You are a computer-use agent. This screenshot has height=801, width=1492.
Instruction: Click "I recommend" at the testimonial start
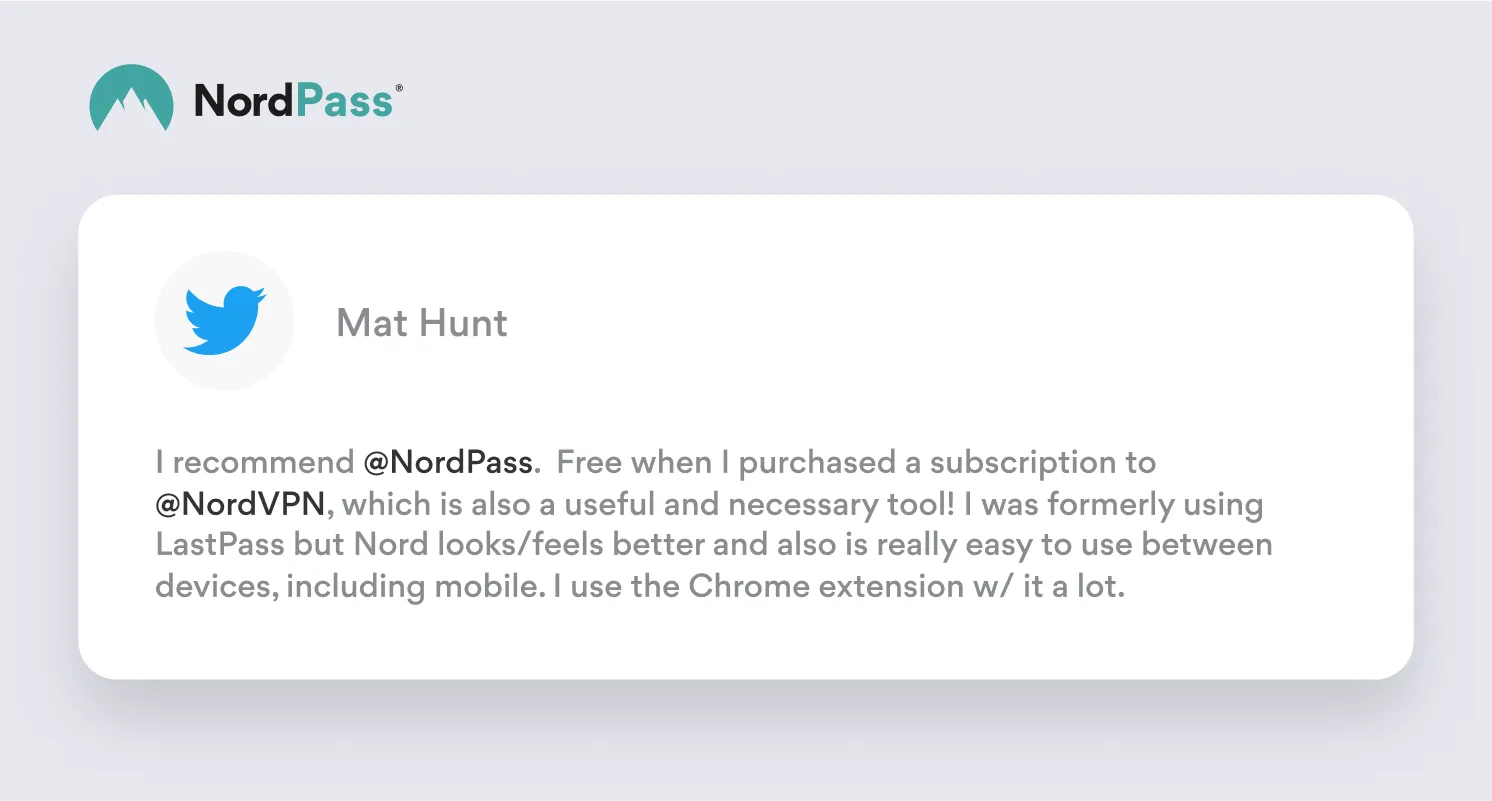[x=254, y=463]
